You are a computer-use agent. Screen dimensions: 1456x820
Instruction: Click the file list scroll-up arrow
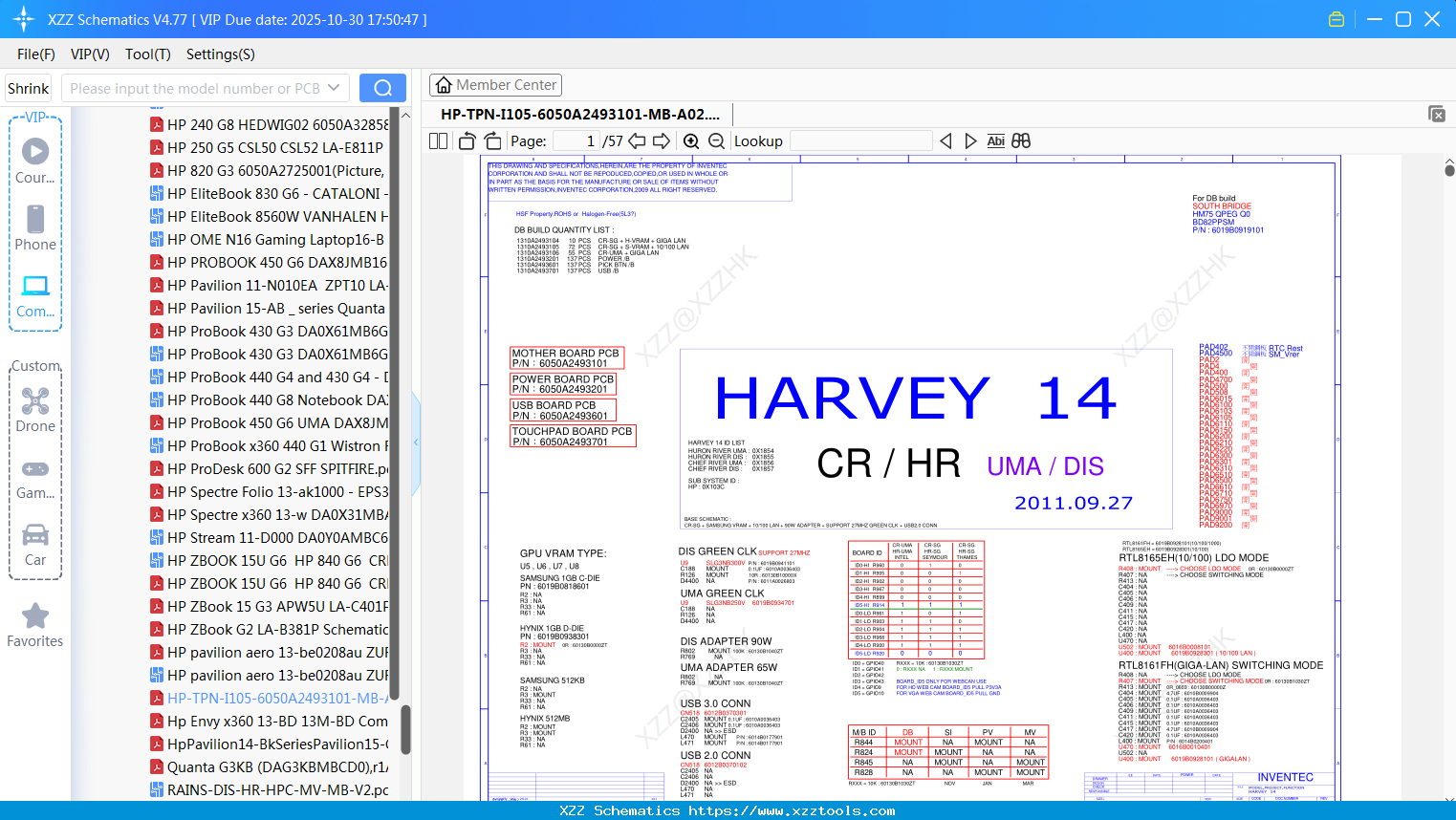point(405,115)
